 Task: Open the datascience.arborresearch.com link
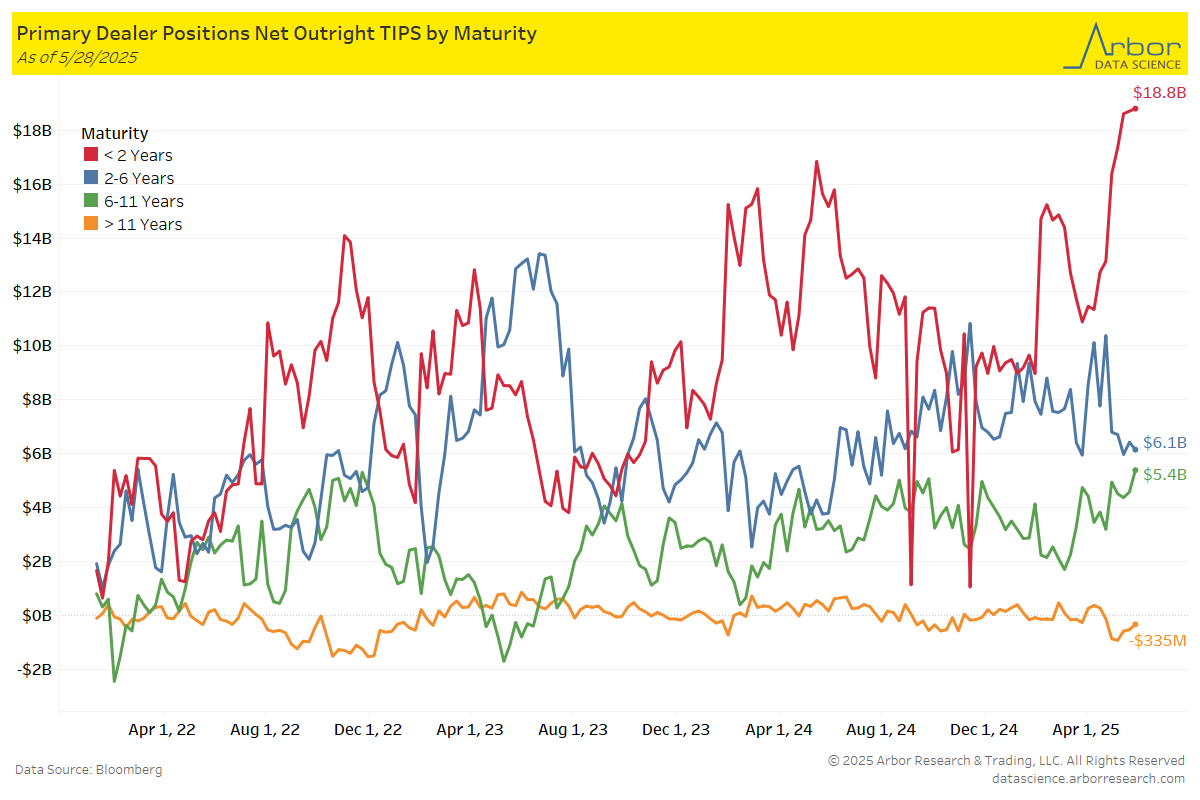pyautogui.click(x=1088, y=778)
